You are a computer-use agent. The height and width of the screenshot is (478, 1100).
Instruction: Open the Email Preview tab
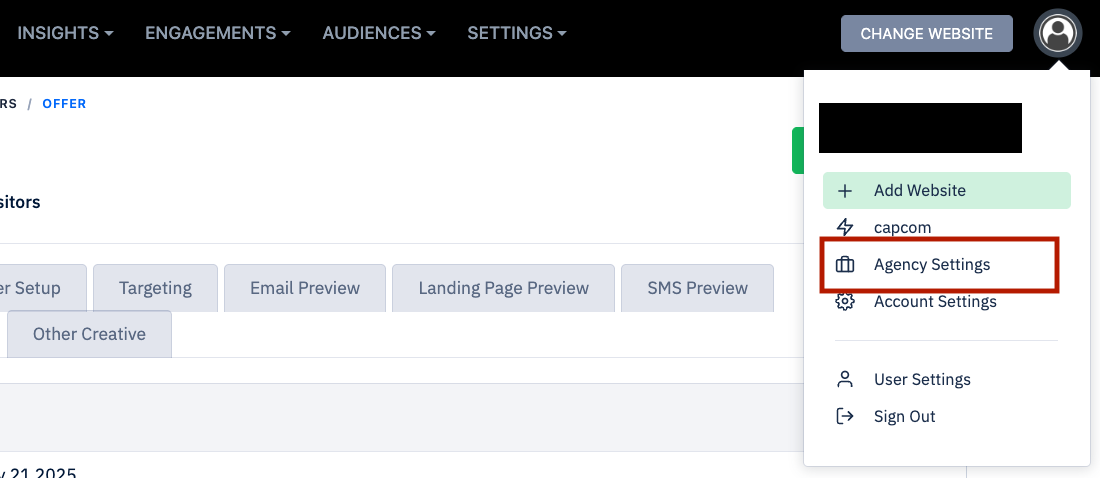305,288
